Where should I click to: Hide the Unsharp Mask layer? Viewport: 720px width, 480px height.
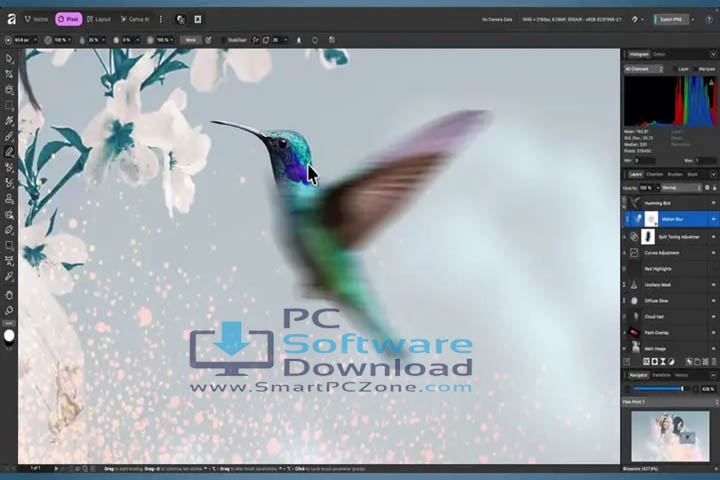click(x=714, y=285)
